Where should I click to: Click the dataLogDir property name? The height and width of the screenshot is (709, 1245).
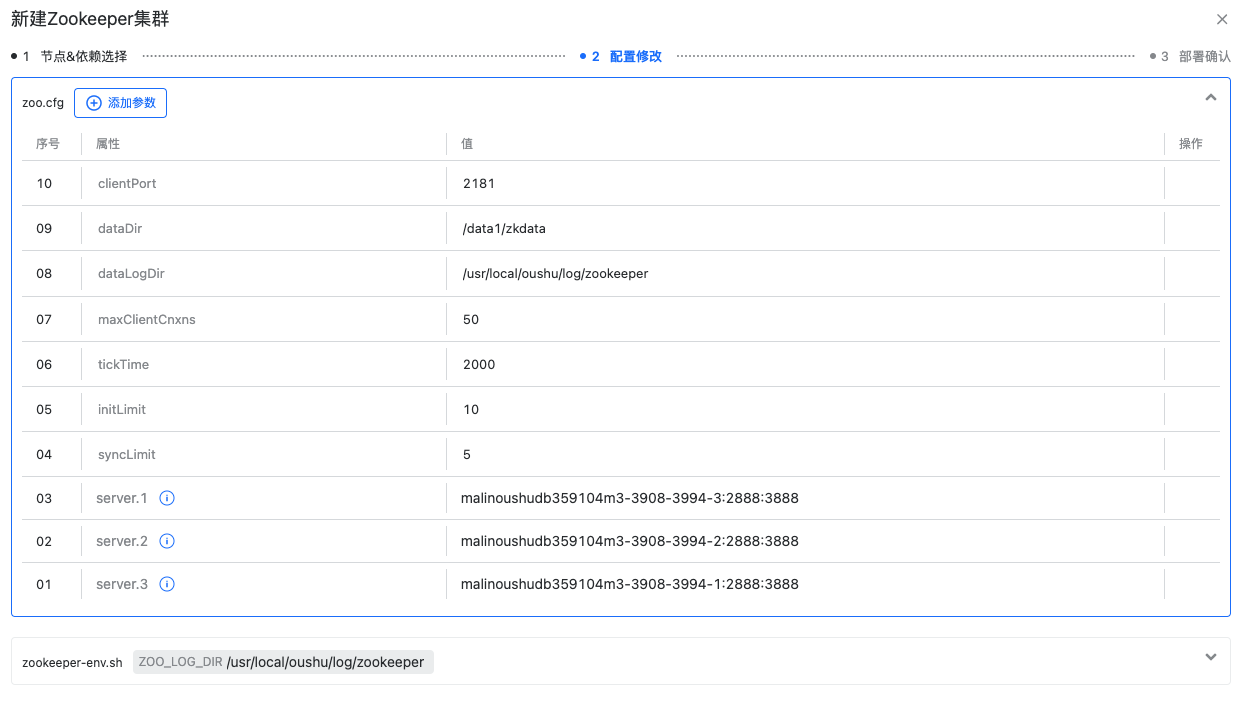(x=131, y=274)
